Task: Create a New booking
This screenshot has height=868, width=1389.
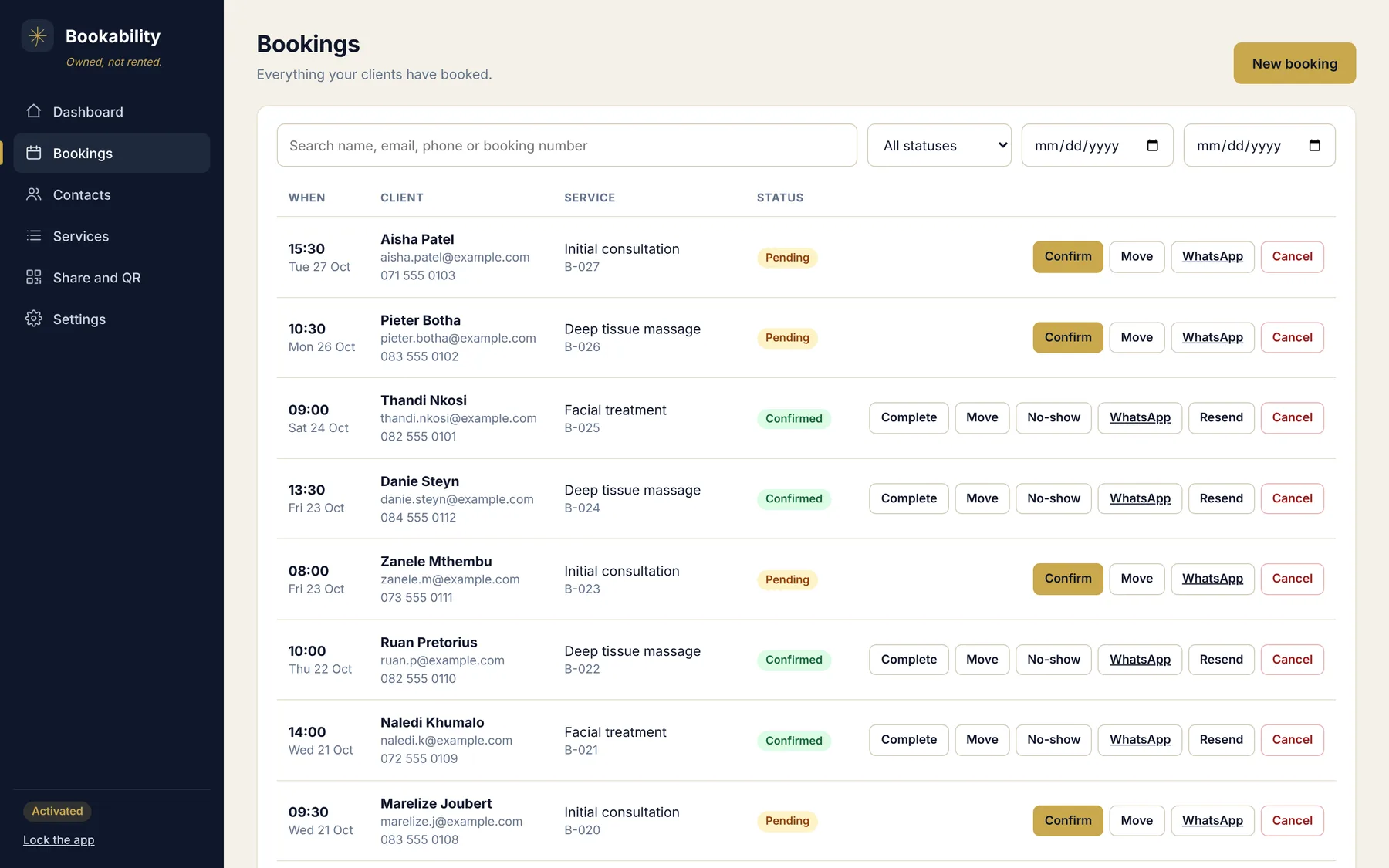Action: [1295, 63]
